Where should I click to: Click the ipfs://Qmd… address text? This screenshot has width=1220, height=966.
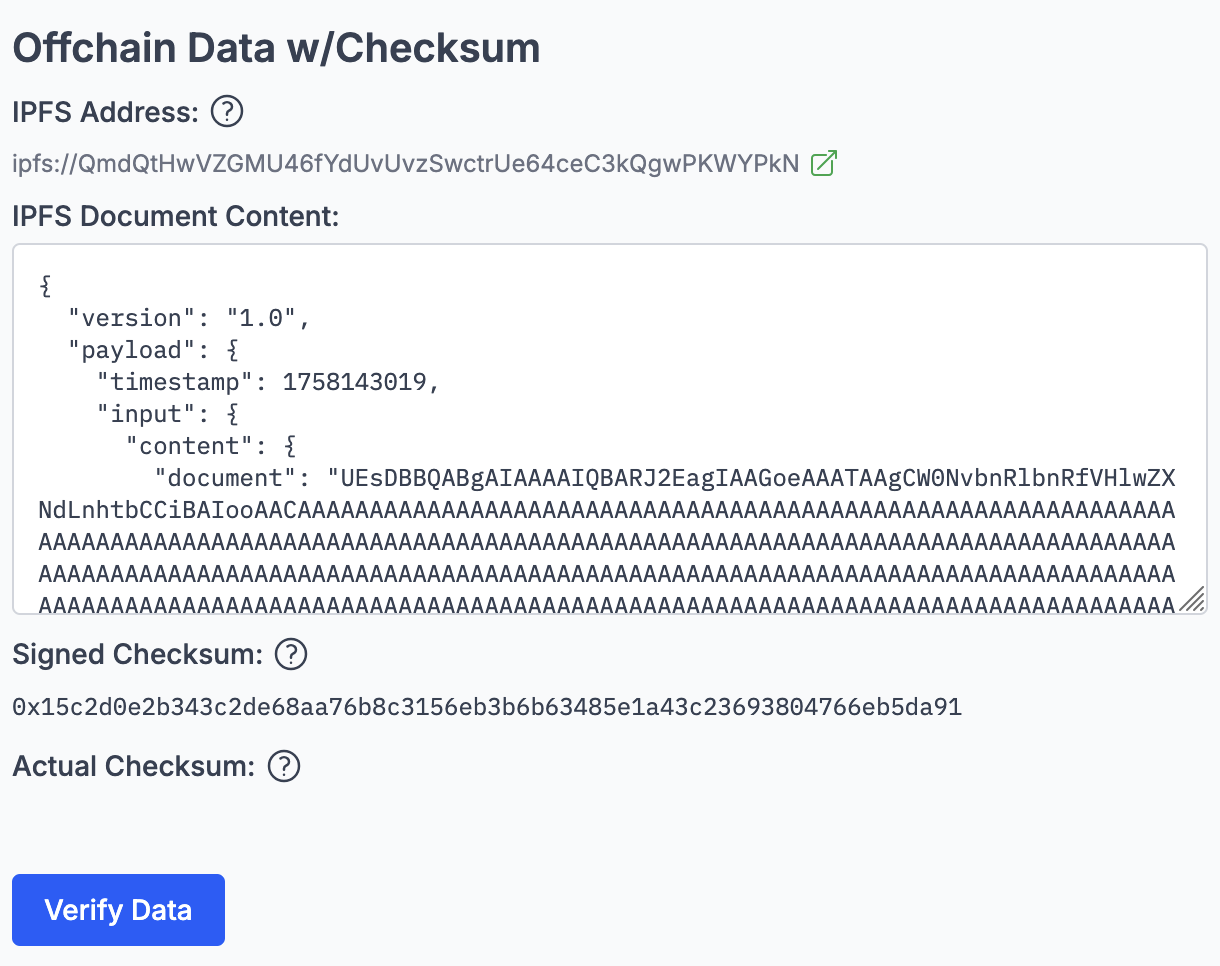405,164
